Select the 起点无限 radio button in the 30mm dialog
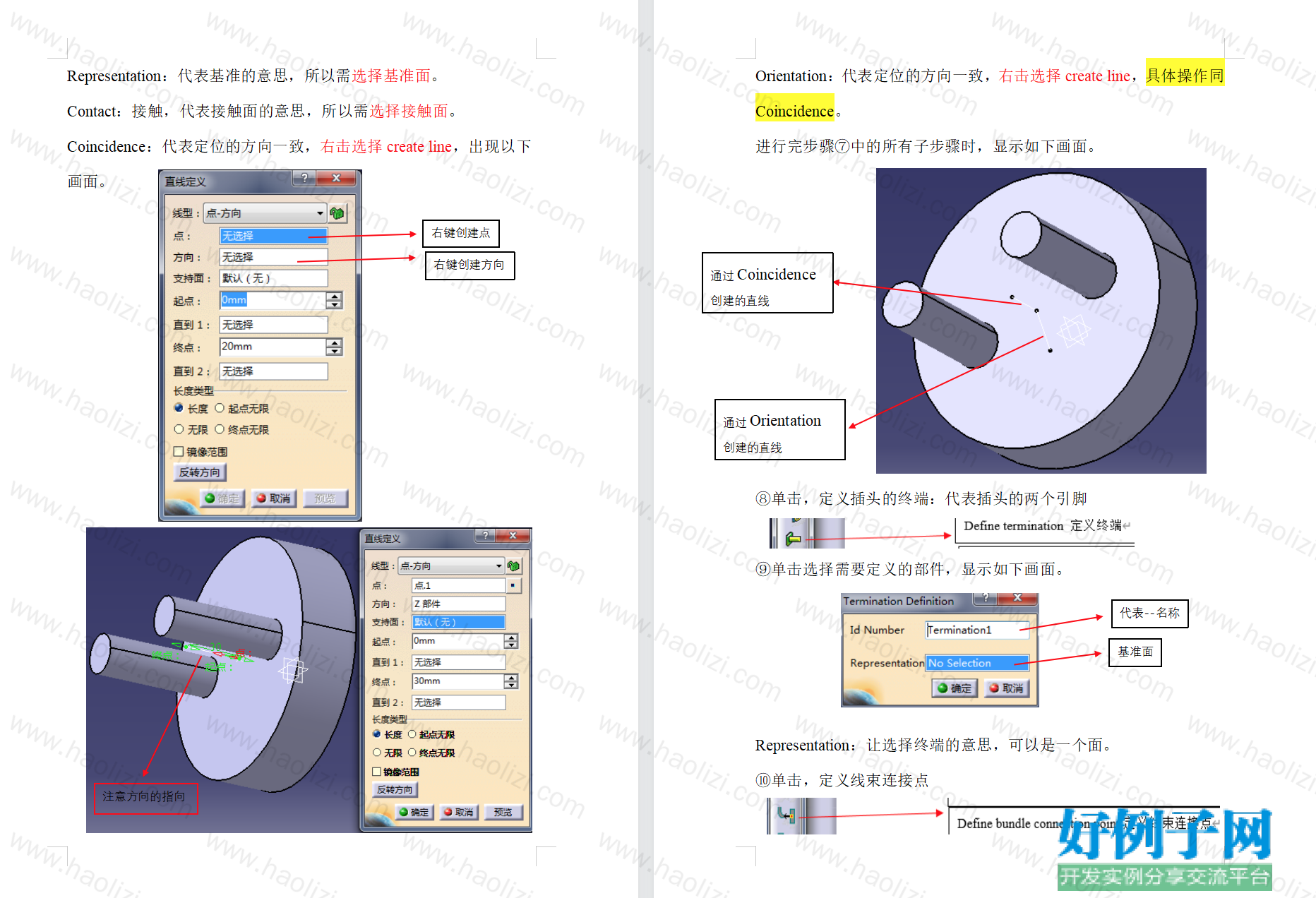 coord(412,734)
